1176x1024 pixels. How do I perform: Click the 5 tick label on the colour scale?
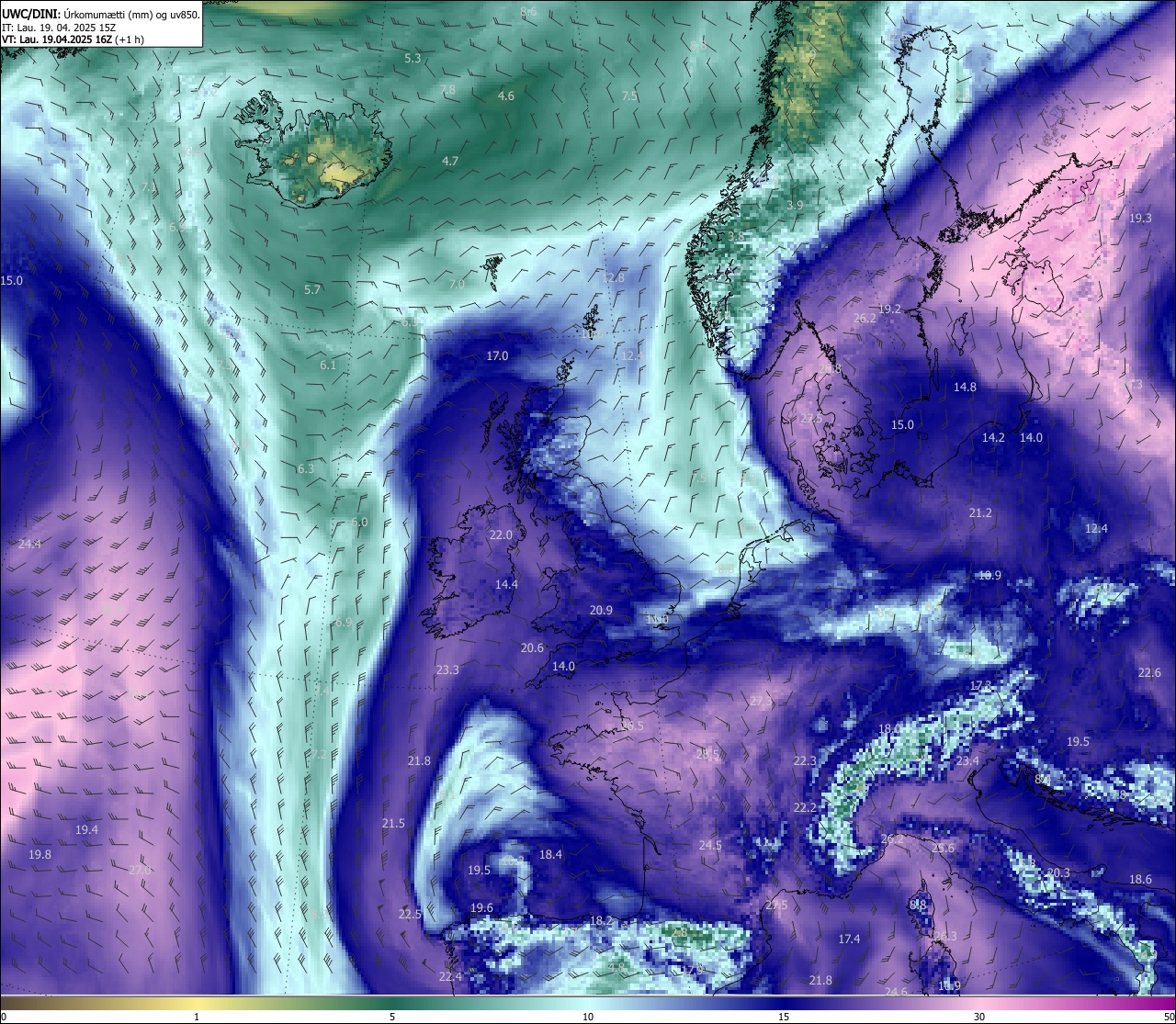[x=392, y=1016]
